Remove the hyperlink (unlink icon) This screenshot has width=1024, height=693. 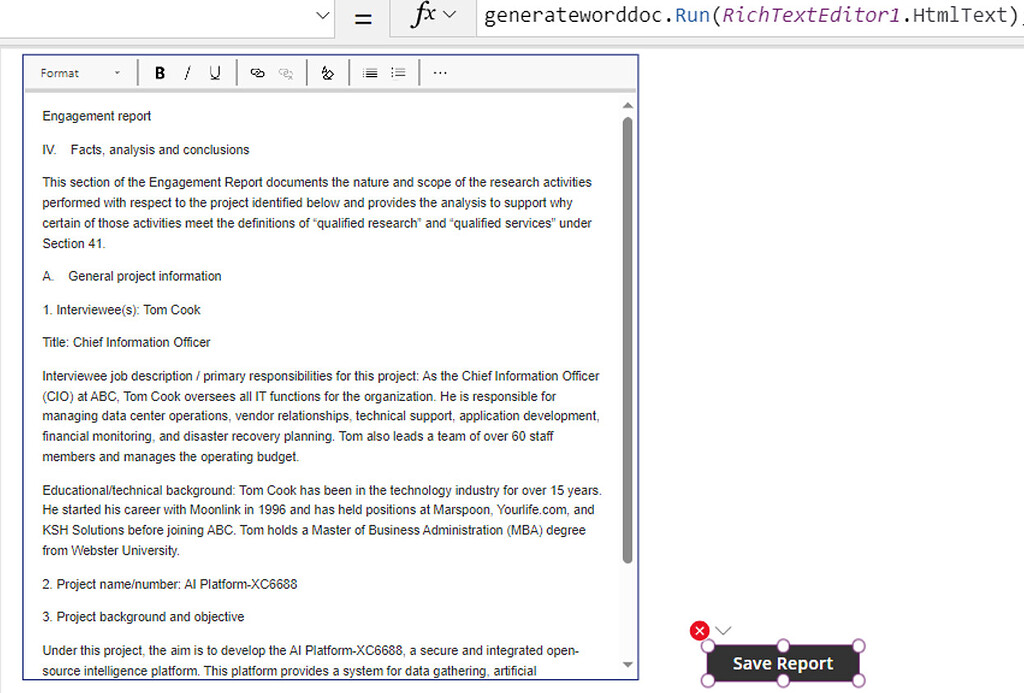coord(285,73)
